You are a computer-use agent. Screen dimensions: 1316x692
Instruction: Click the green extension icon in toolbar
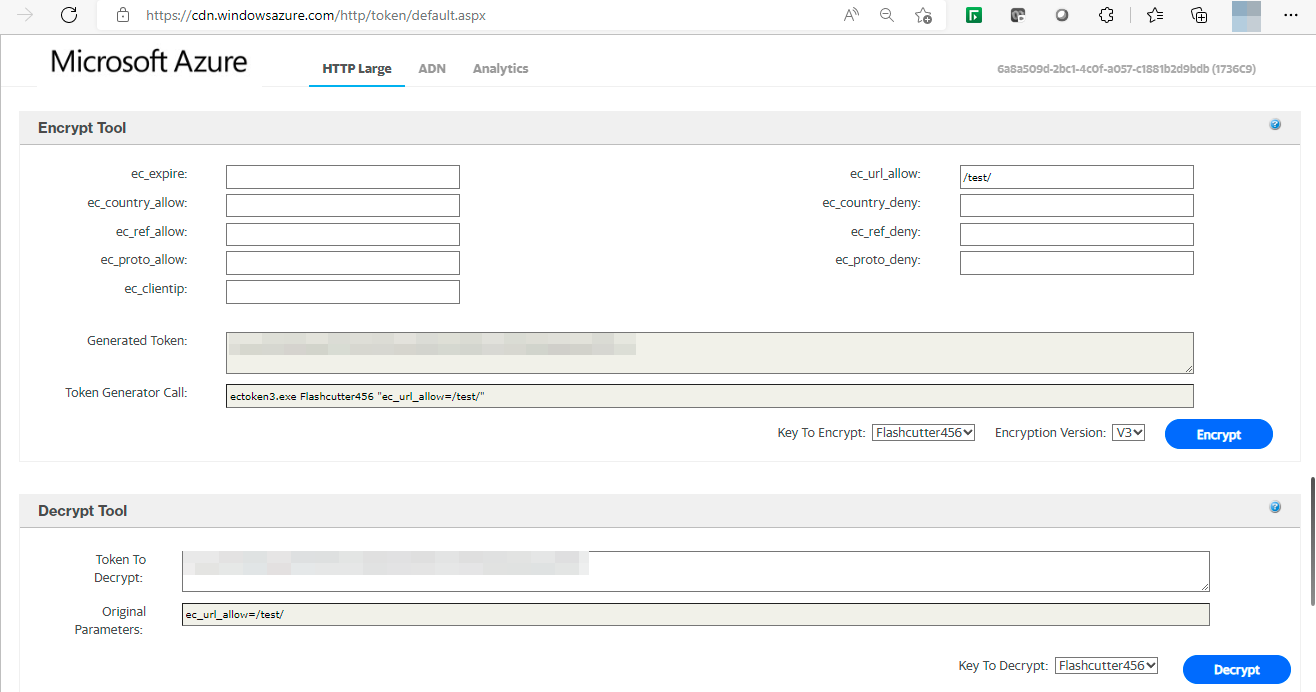pyautogui.click(x=973, y=15)
